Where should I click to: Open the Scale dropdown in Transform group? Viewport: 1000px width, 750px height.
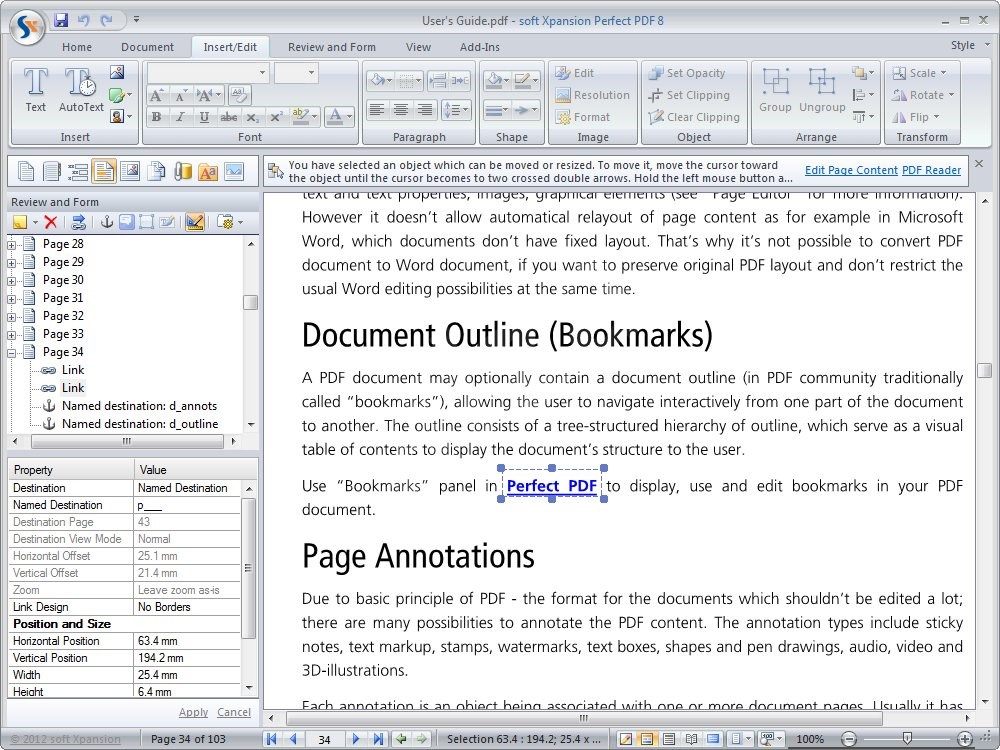(x=919, y=73)
